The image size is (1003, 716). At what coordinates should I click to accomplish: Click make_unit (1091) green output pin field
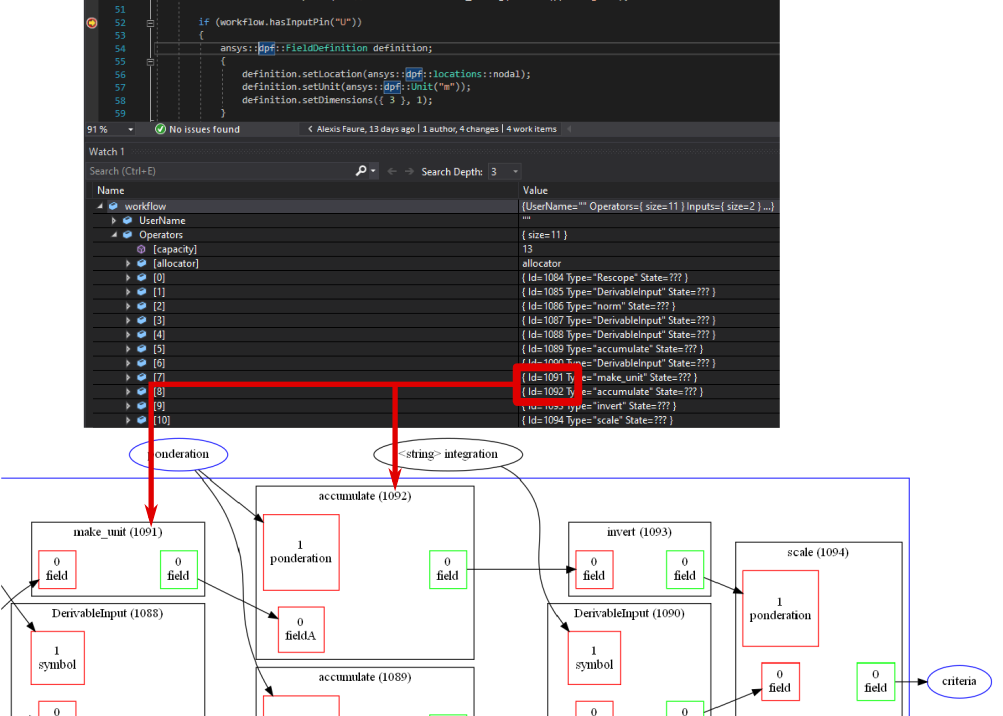click(178, 569)
